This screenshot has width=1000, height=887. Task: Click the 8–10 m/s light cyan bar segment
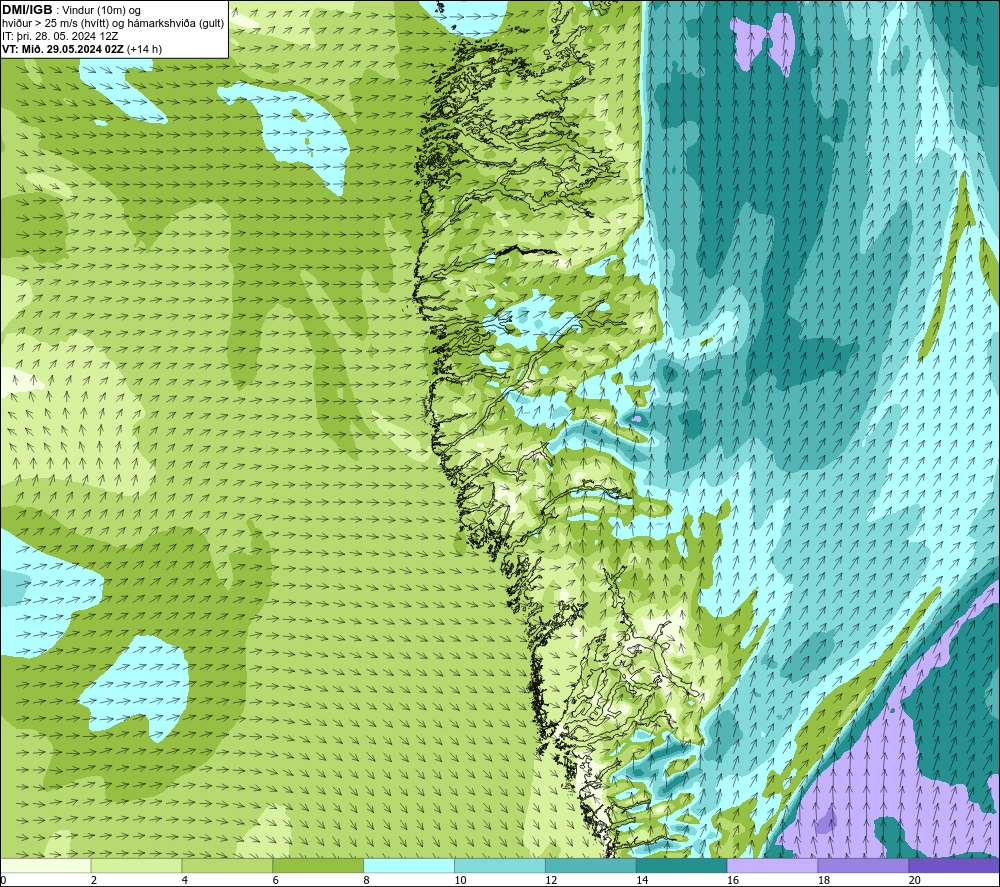[x=409, y=865]
